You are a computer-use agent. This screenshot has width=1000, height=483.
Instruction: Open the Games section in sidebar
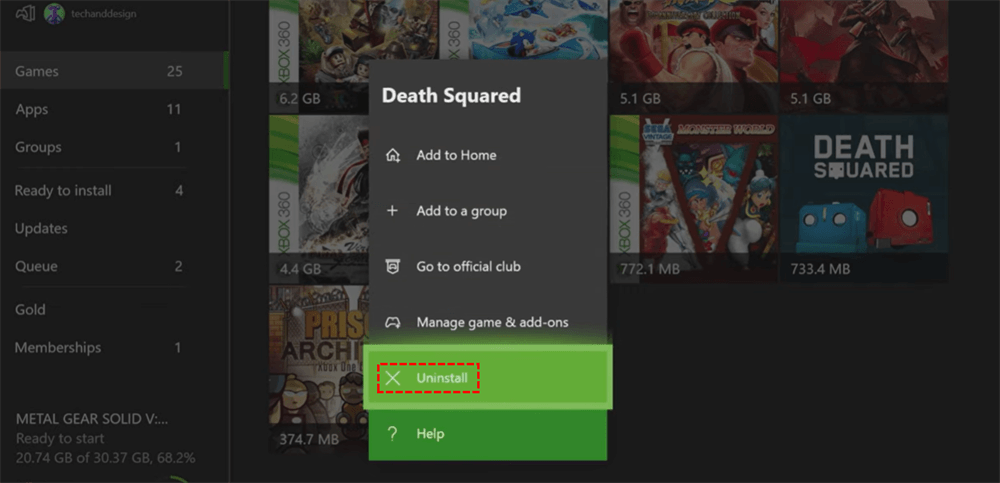pyautogui.click(x=37, y=72)
